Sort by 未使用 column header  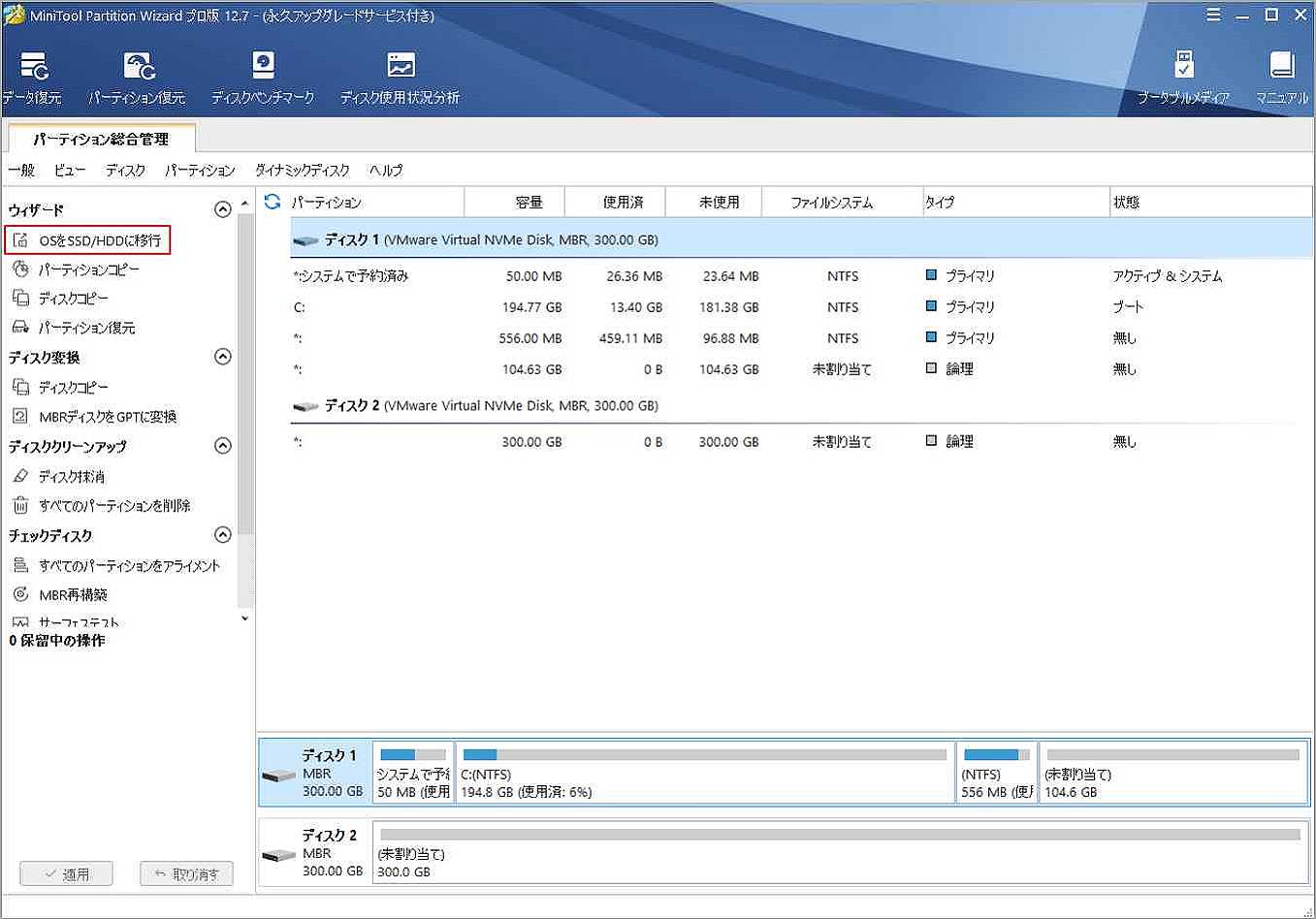(x=714, y=202)
